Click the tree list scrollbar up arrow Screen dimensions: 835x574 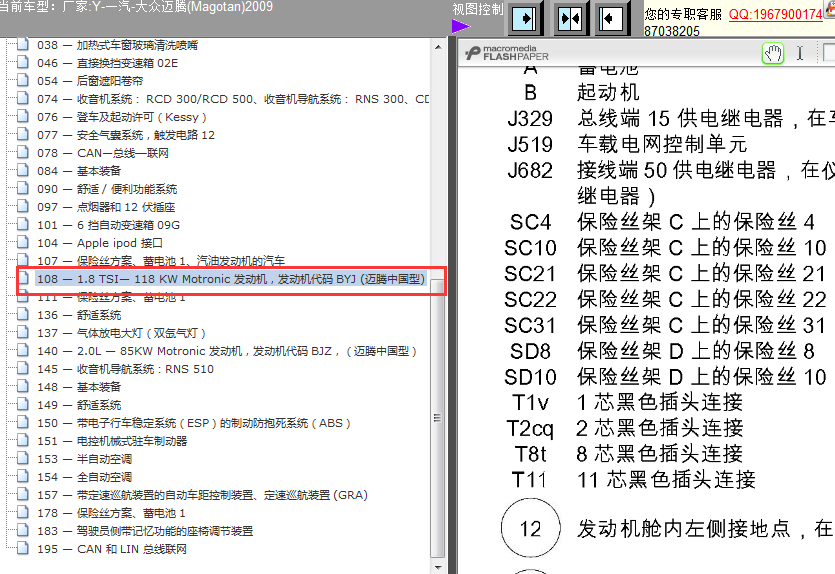point(438,47)
